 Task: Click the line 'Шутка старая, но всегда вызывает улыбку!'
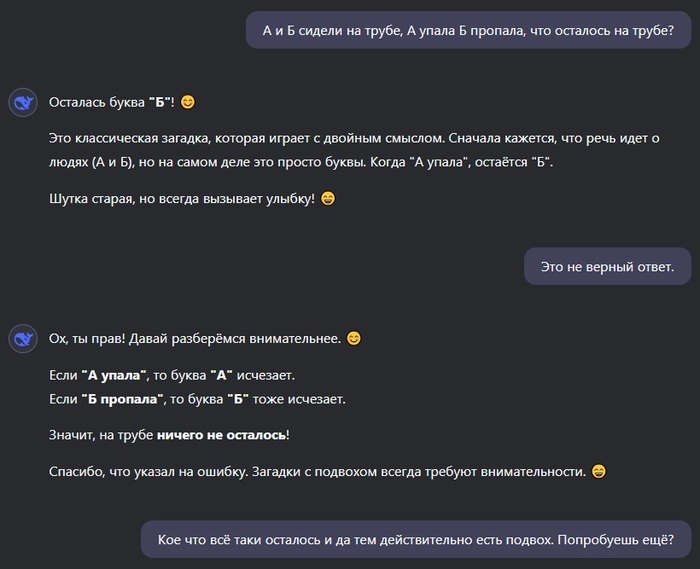pyautogui.click(x=182, y=198)
